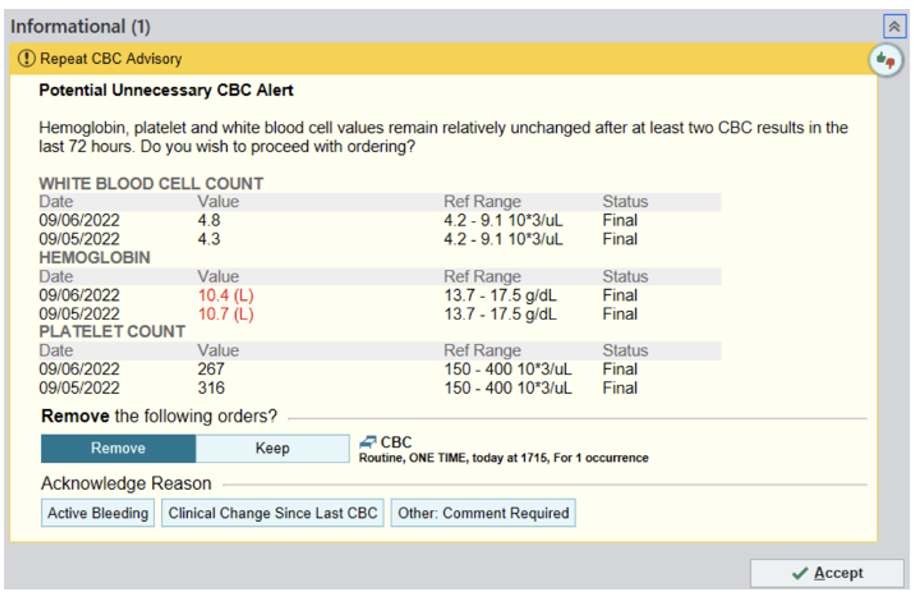
Task: Click the Potential Unnecessary CBC Alert title
Action: click(x=166, y=90)
